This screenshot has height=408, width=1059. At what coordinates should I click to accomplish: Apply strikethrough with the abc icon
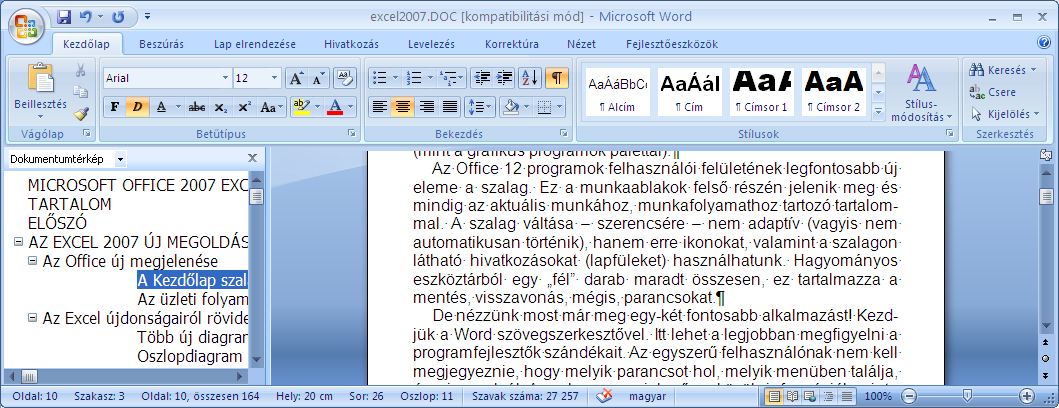coord(197,107)
